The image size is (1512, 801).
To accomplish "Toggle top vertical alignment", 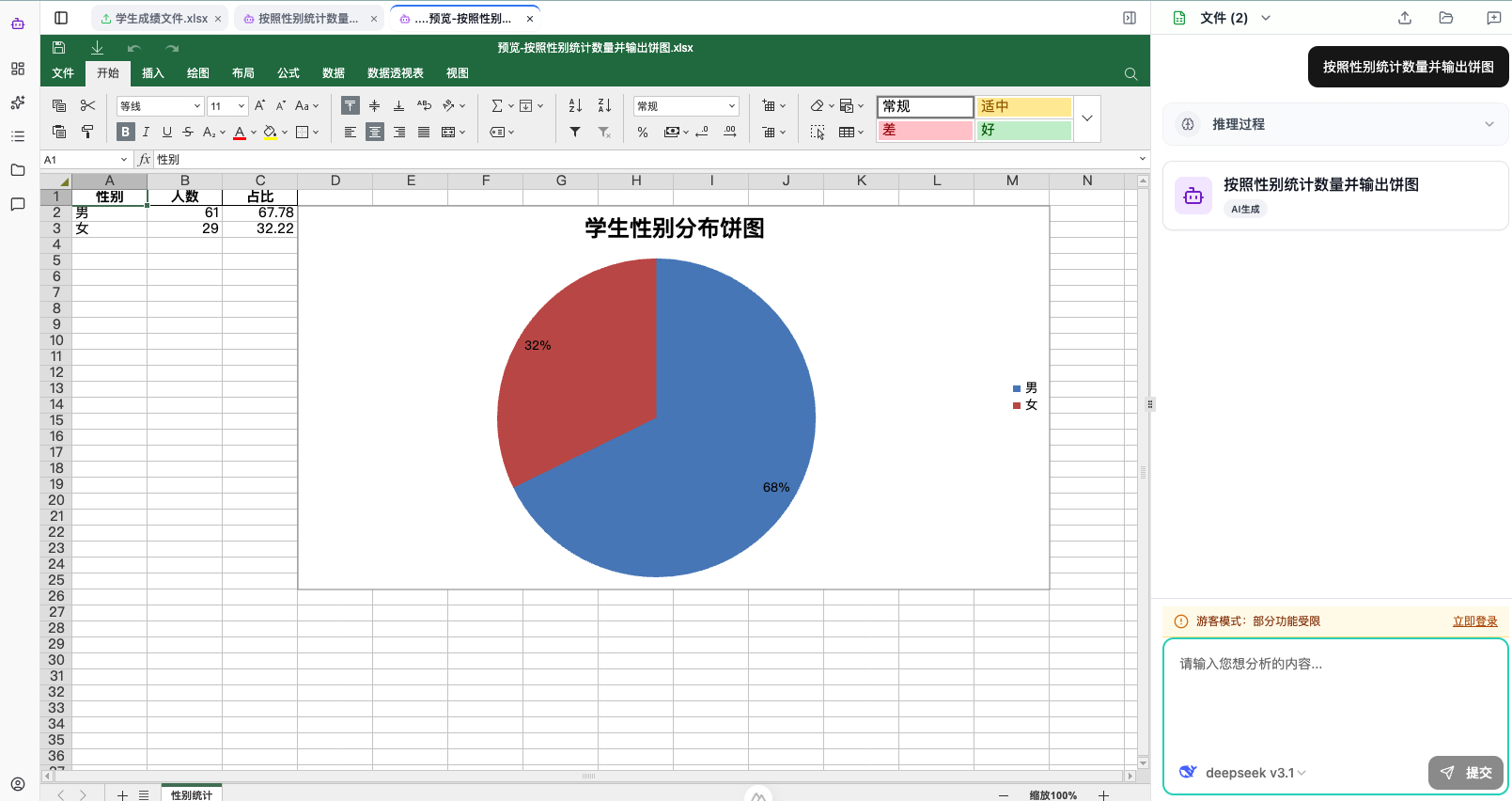I will click(x=350, y=105).
